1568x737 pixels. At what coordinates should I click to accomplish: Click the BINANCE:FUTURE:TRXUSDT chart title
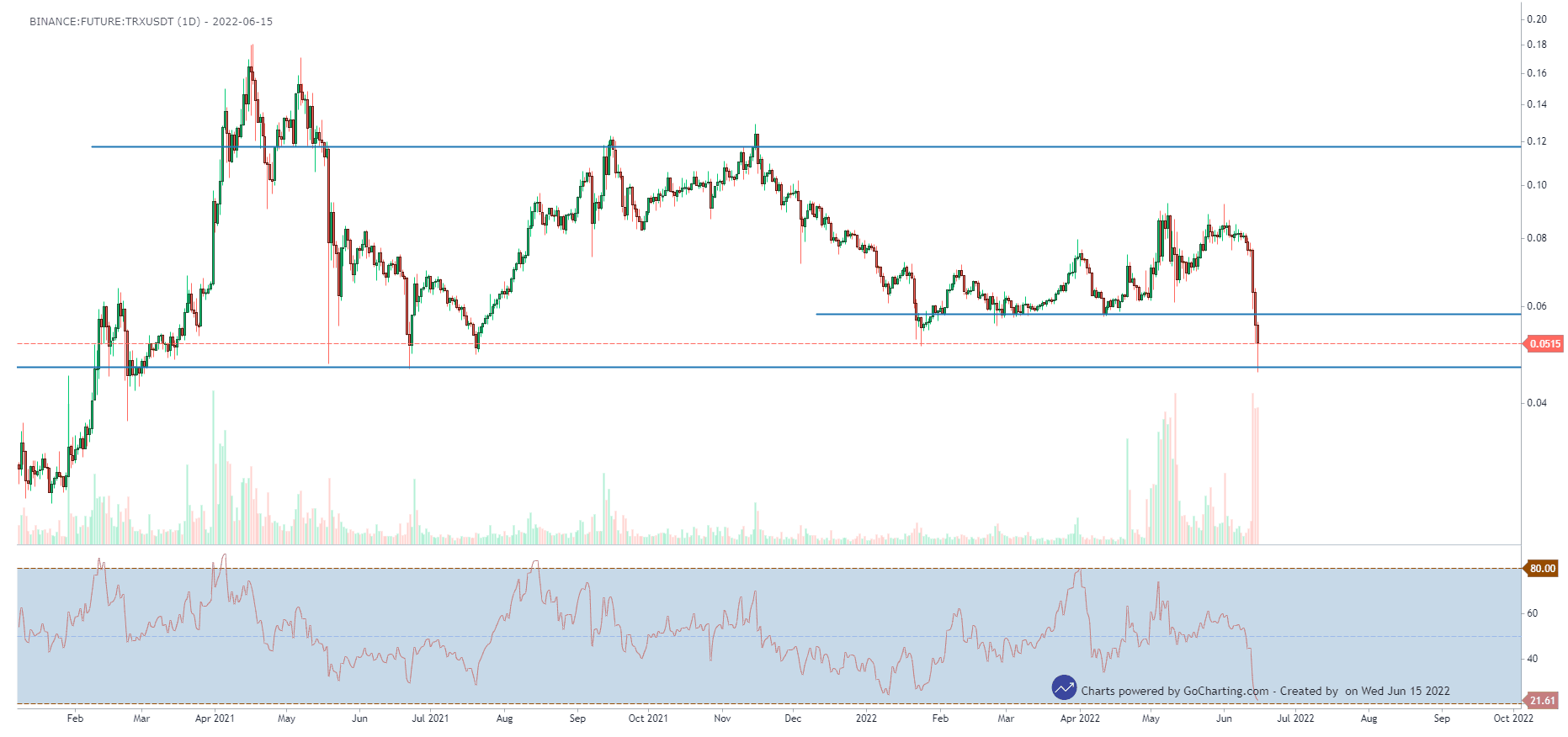tap(151, 22)
